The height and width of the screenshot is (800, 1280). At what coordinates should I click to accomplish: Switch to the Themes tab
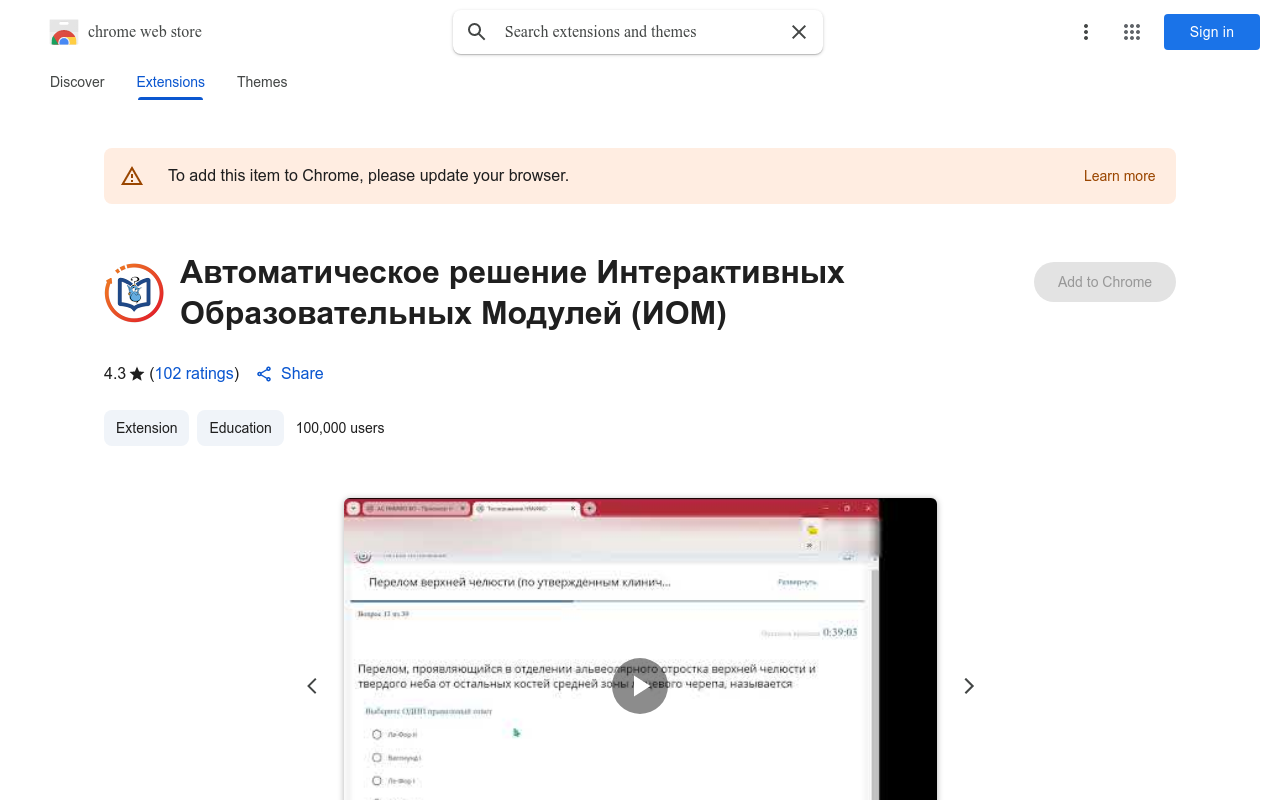[x=262, y=82]
